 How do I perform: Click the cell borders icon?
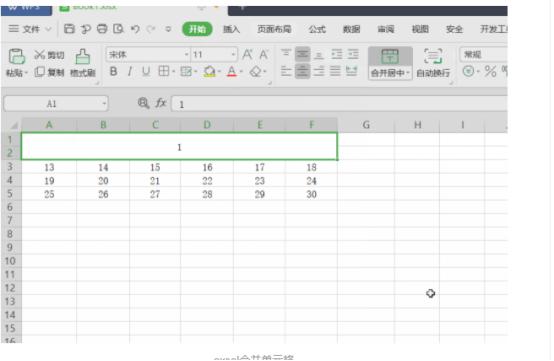coord(164,72)
